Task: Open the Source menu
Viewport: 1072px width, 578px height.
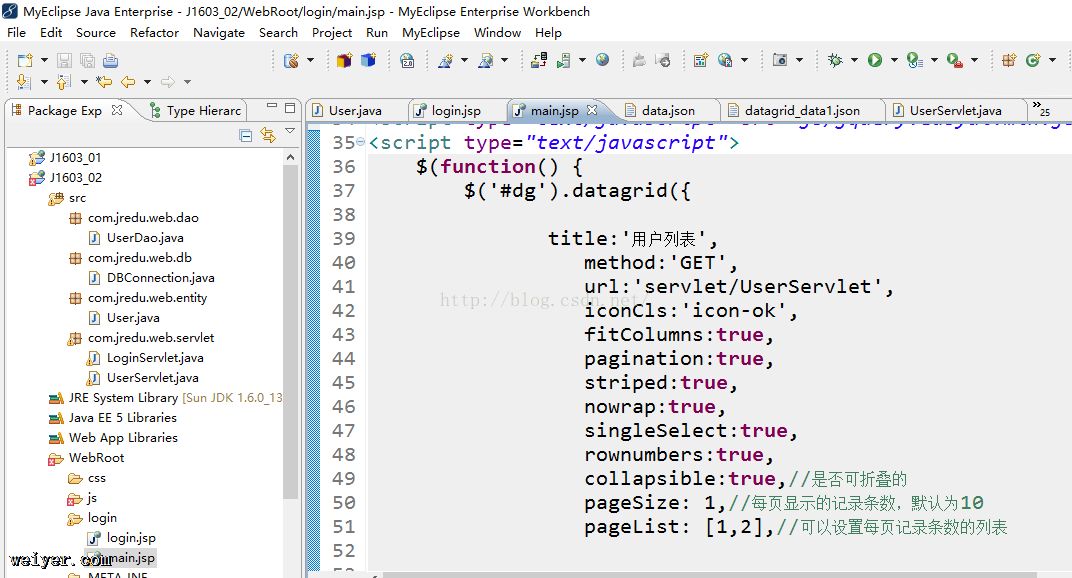Action: (x=96, y=32)
